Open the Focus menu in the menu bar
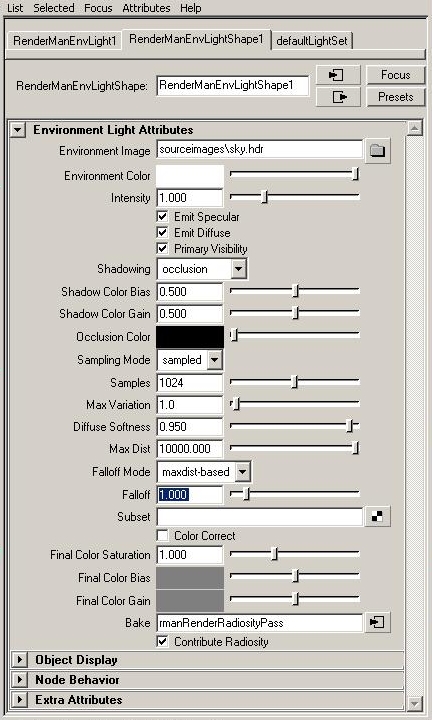Screen dimensions: 432x720 (x=98, y=8)
